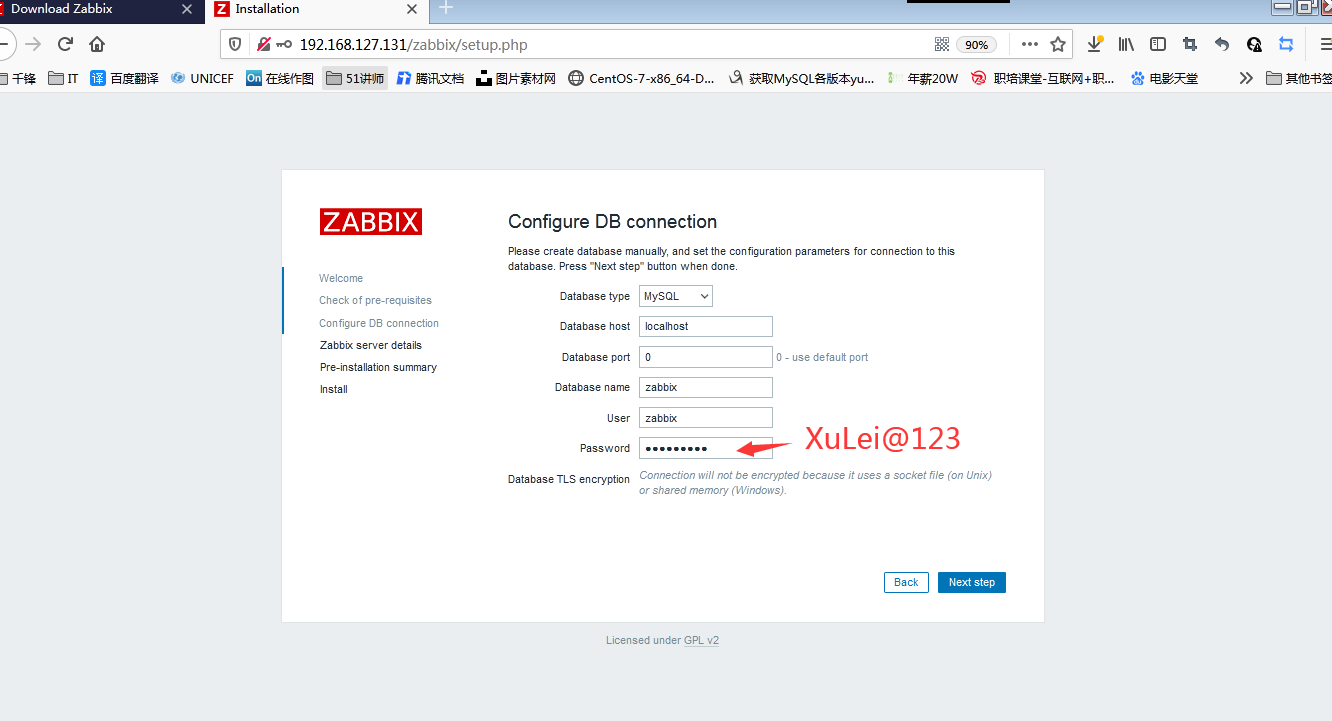Image resolution: width=1332 pixels, height=721 pixels.
Task: Click the undo arrow toolbar icon
Action: pyautogui.click(x=1222, y=44)
